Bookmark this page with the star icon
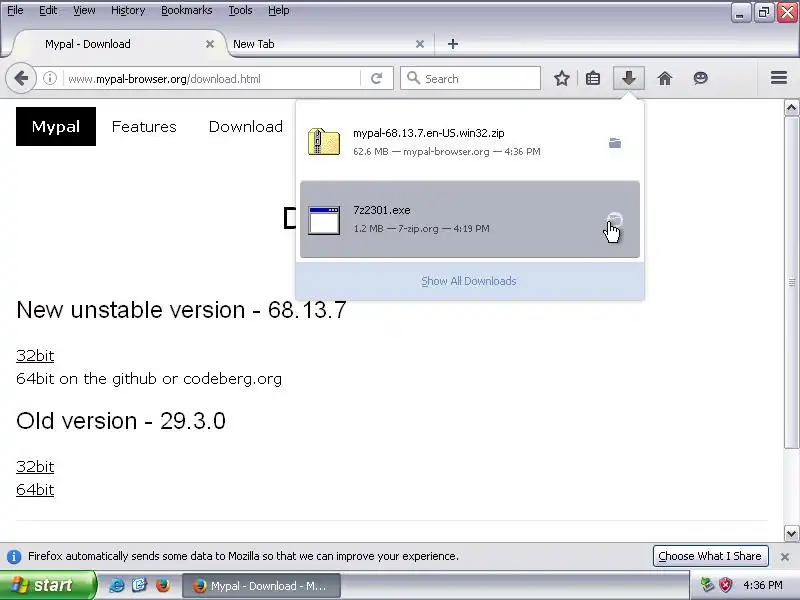Image resolution: width=800 pixels, height=600 pixels. pos(562,79)
